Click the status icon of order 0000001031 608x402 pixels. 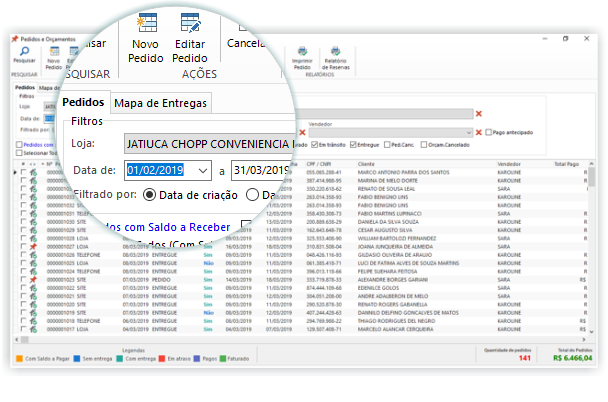point(33,214)
